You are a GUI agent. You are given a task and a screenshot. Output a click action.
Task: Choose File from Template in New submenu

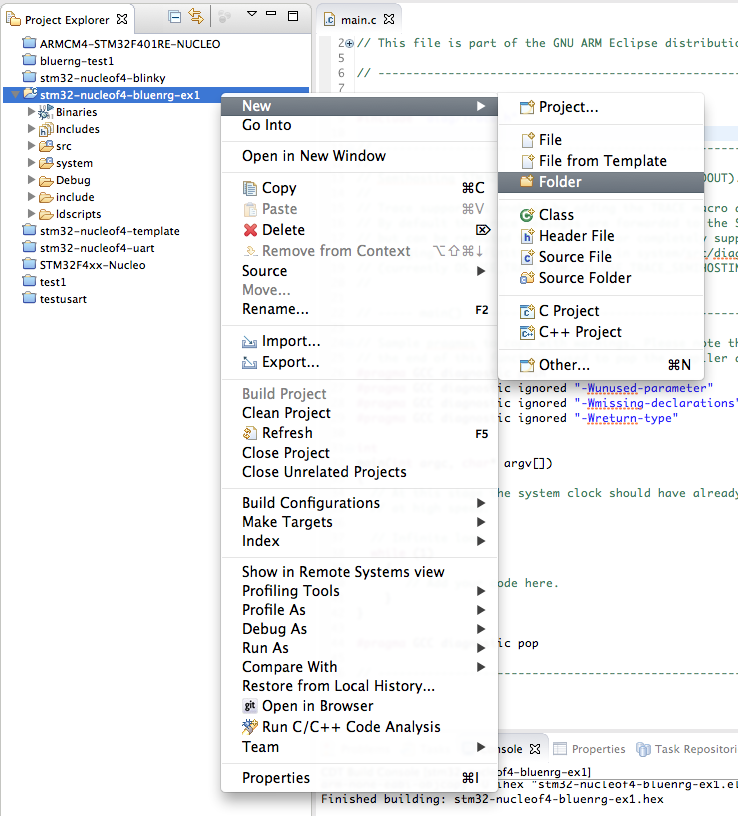point(601,161)
